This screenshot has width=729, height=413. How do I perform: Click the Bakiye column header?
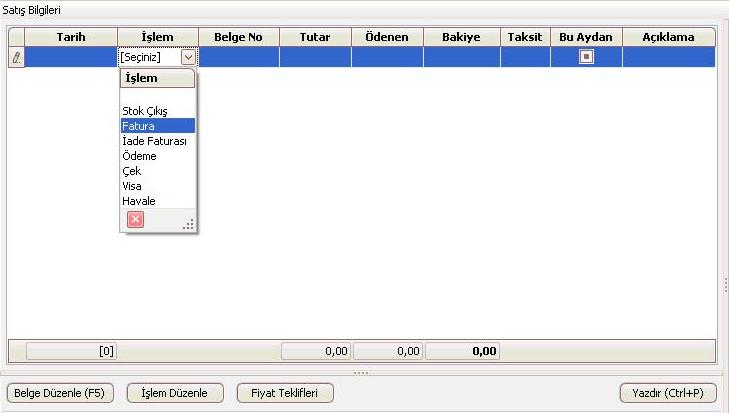click(462, 37)
